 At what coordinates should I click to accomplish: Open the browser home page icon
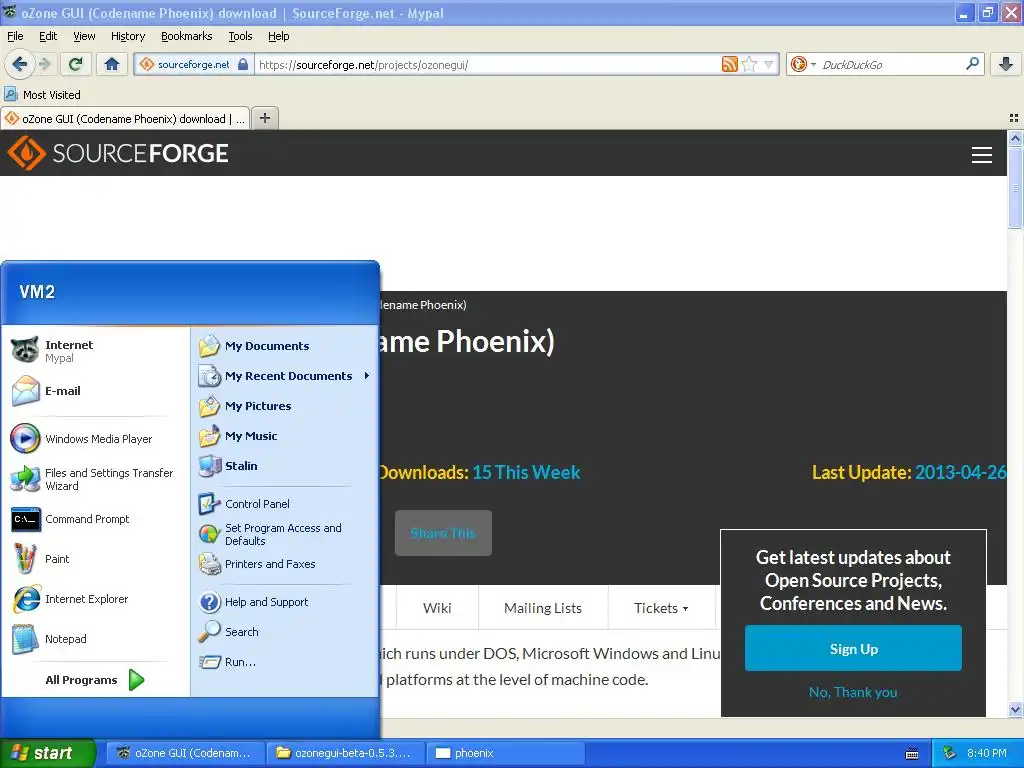point(112,64)
